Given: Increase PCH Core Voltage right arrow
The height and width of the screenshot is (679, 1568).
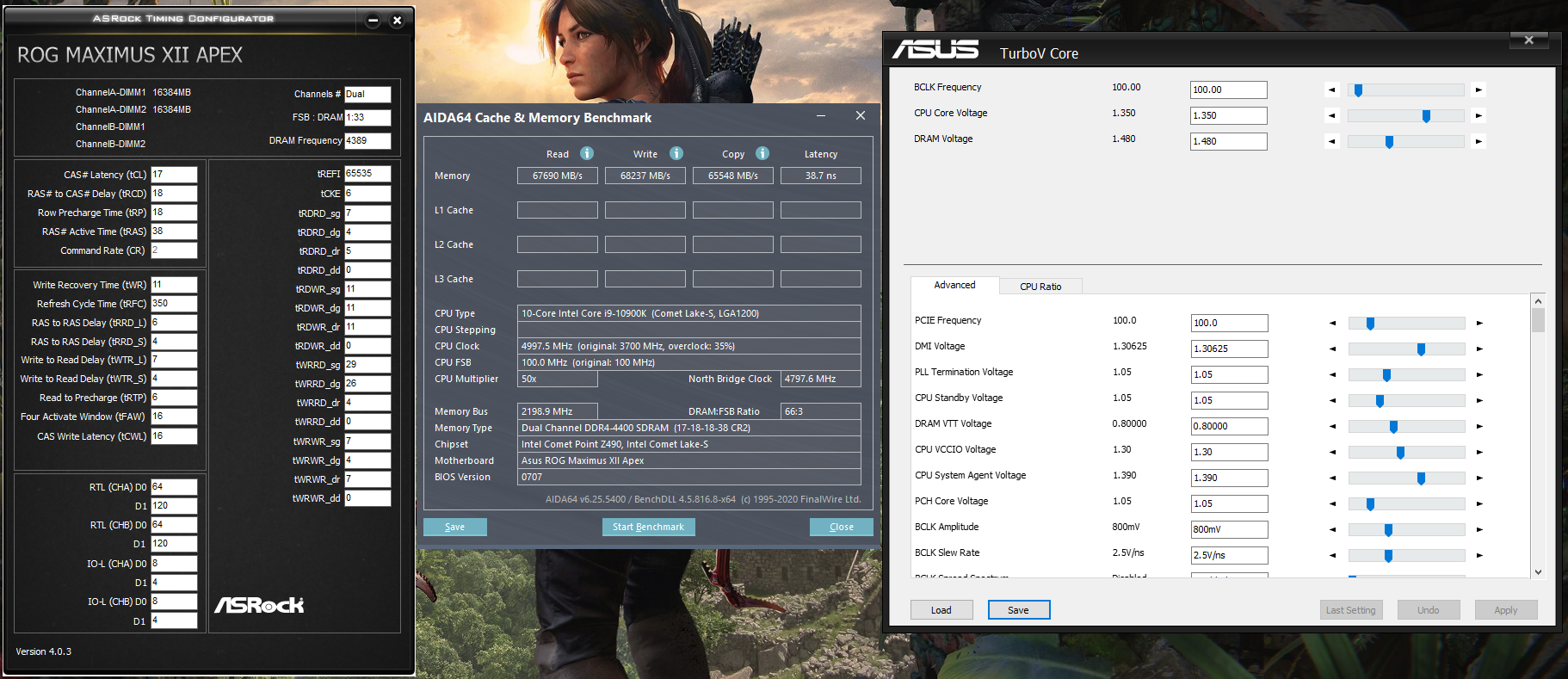Looking at the screenshot, I should (x=1479, y=503).
